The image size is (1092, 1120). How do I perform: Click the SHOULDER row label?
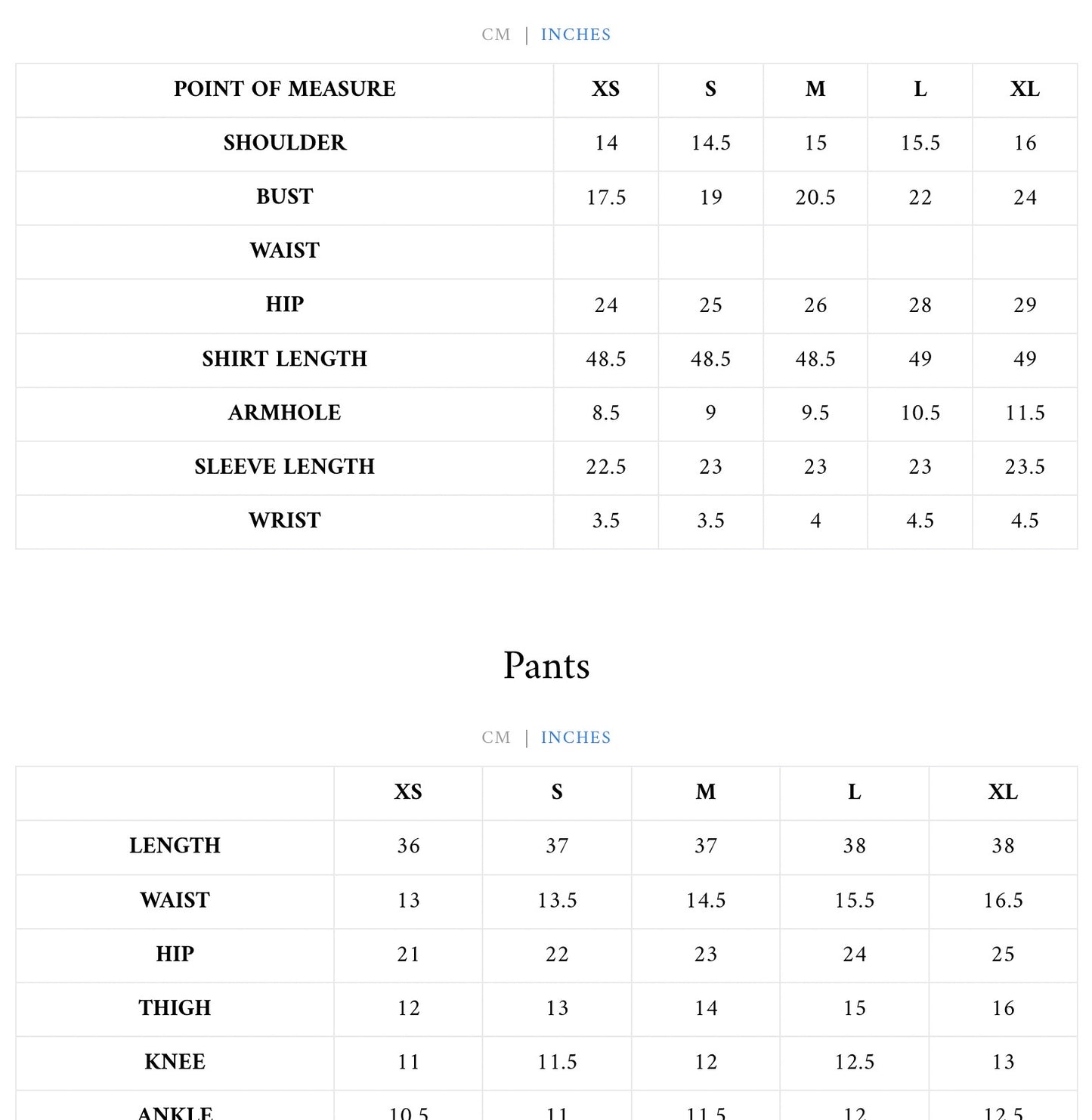point(284,143)
